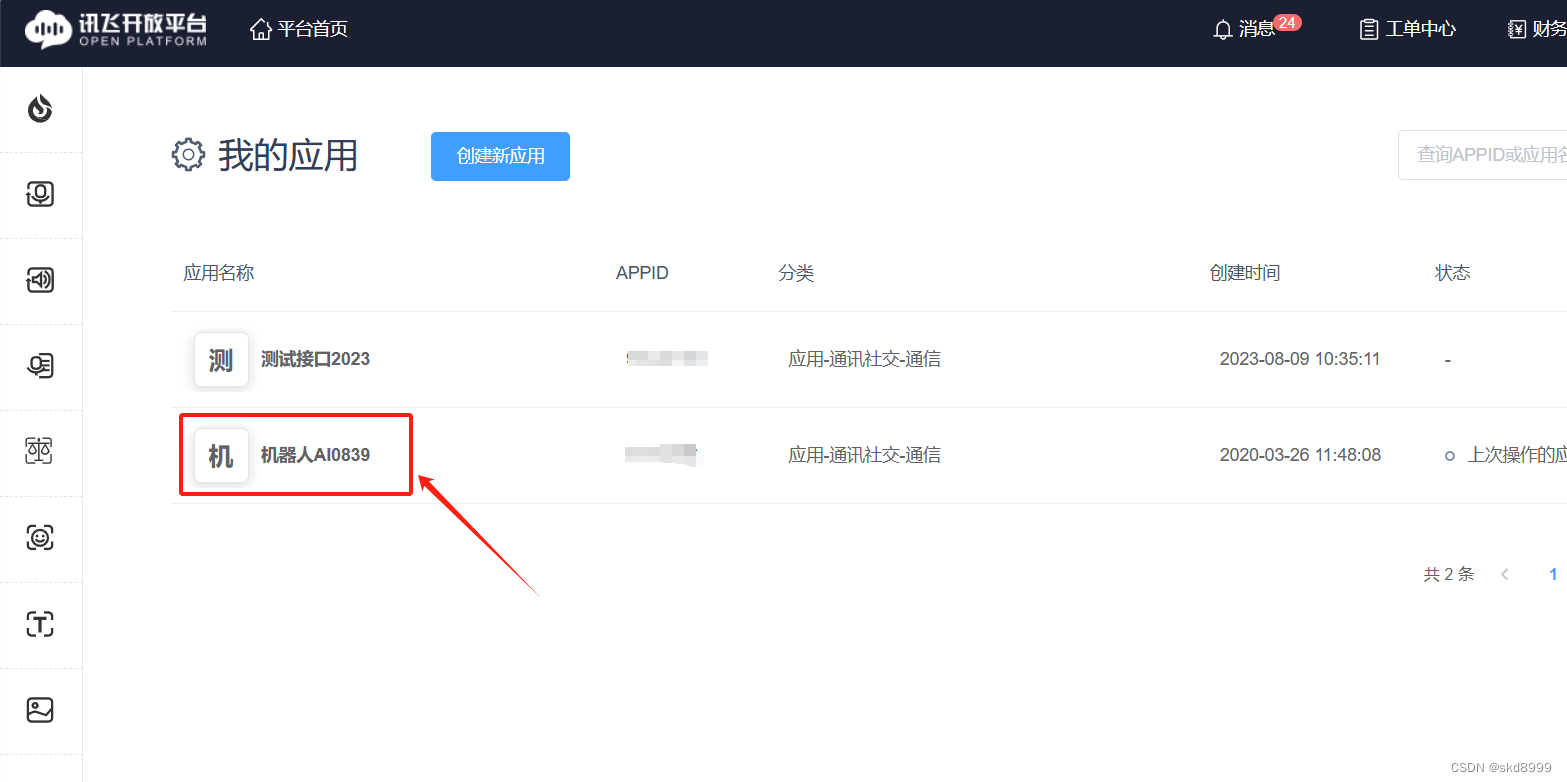Open 工单中心 in the top bar
The image size is (1567, 782).
coord(1420,30)
